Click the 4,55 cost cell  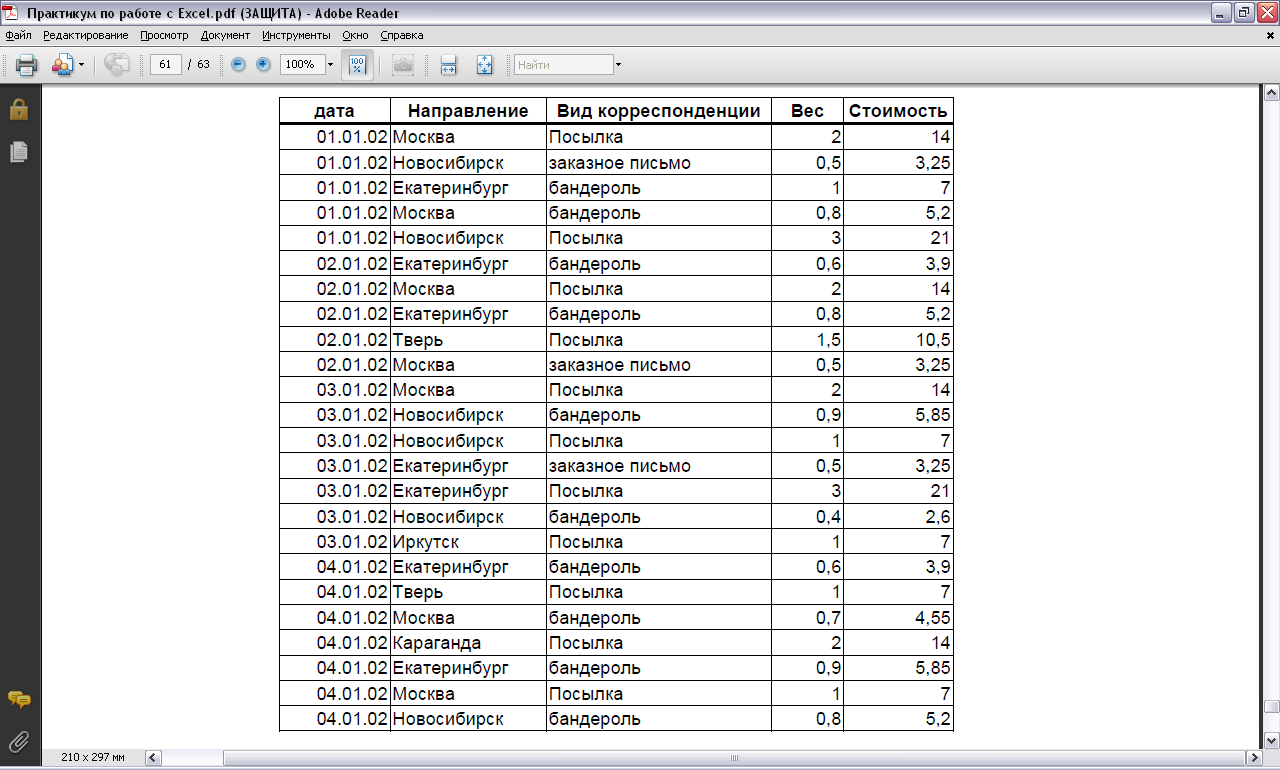tap(898, 617)
